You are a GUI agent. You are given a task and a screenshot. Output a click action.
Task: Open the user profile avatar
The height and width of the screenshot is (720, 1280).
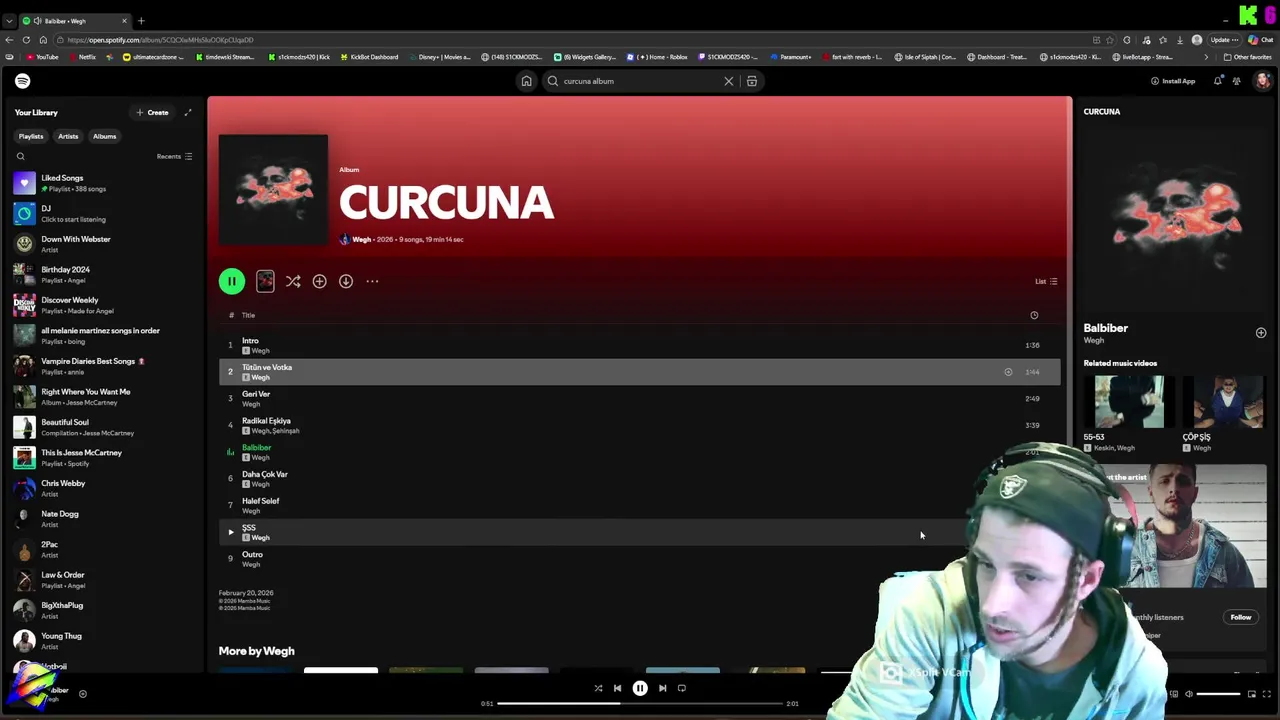(x=1262, y=81)
